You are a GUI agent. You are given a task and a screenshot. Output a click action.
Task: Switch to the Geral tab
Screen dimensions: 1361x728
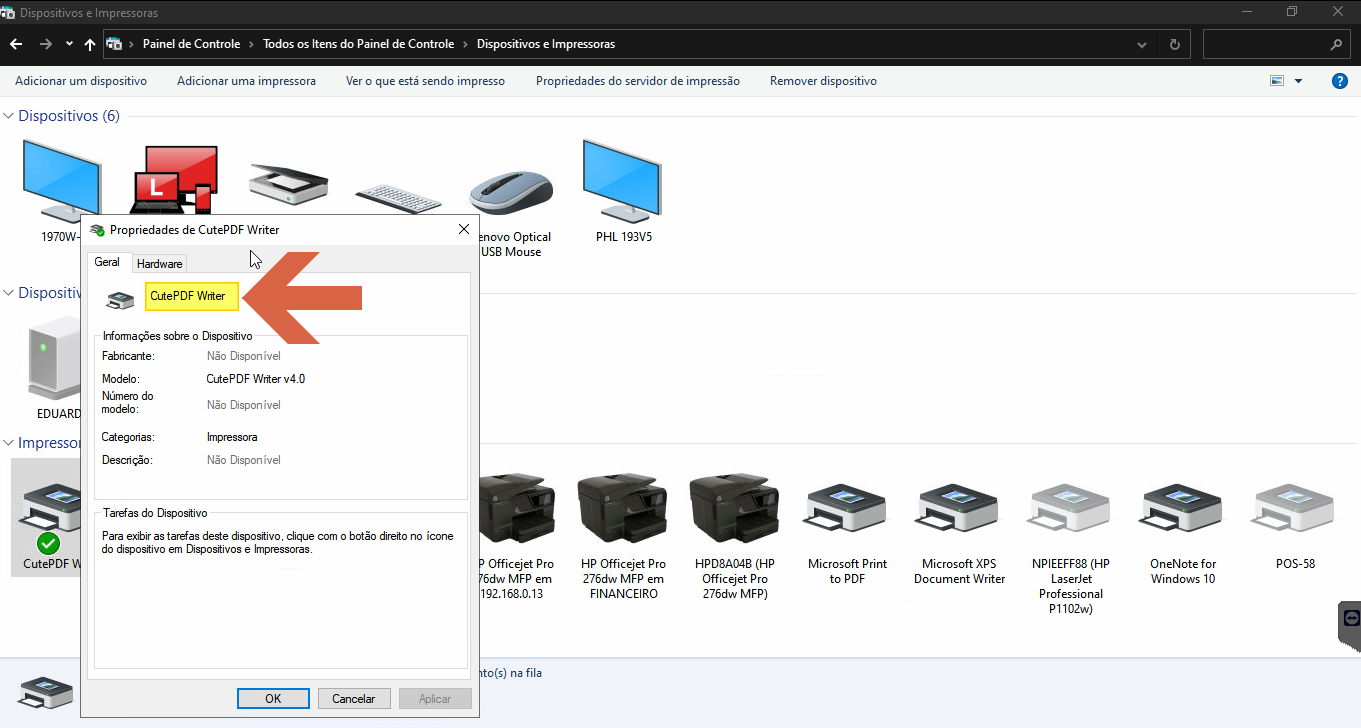click(107, 262)
